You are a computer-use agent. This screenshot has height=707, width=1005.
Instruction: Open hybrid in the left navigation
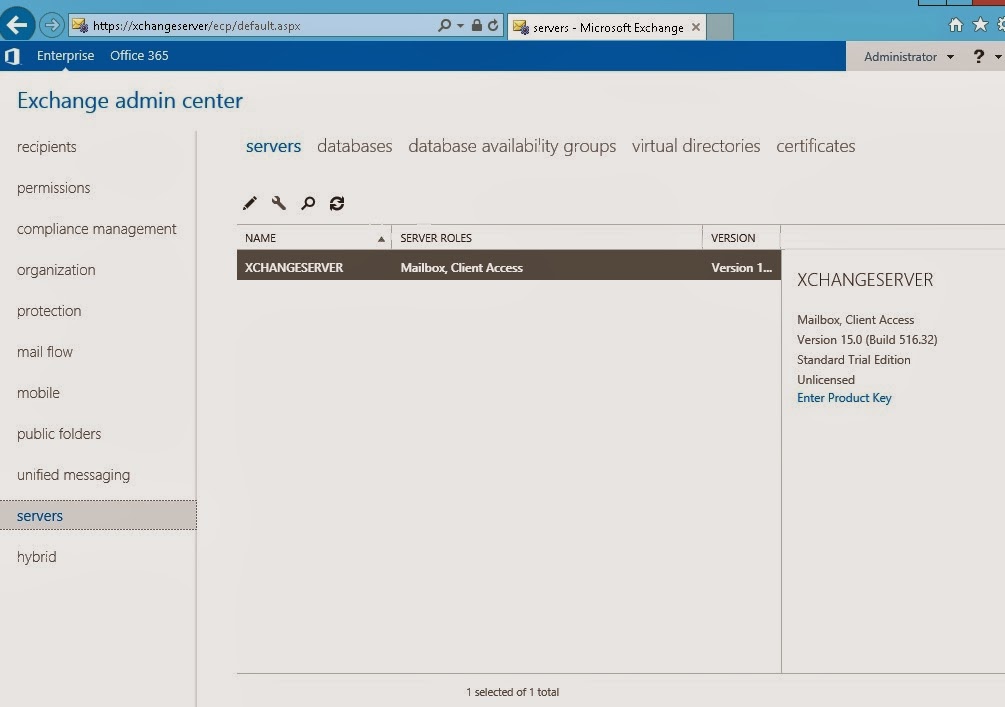(x=37, y=557)
